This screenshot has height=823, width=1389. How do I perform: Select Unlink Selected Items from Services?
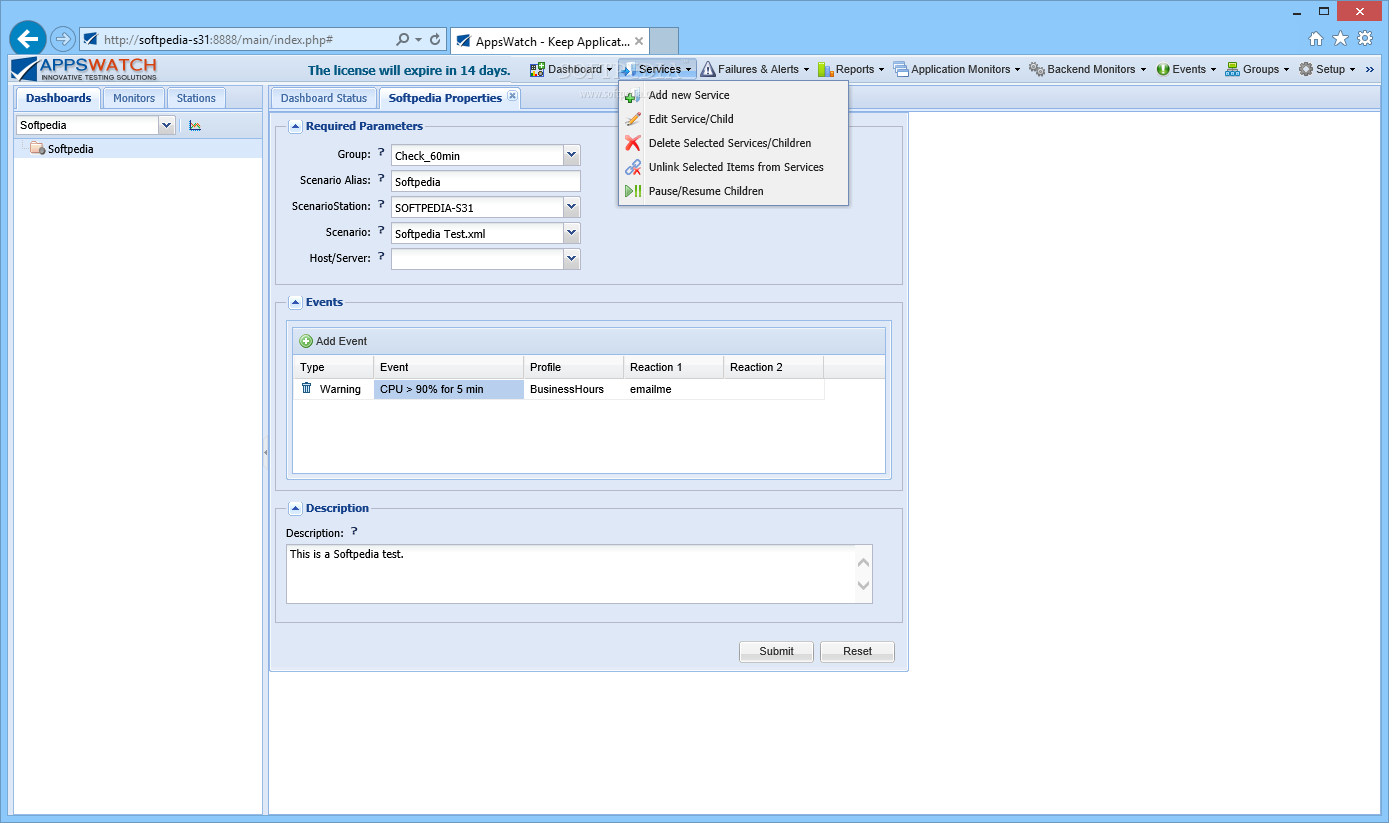pos(733,167)
